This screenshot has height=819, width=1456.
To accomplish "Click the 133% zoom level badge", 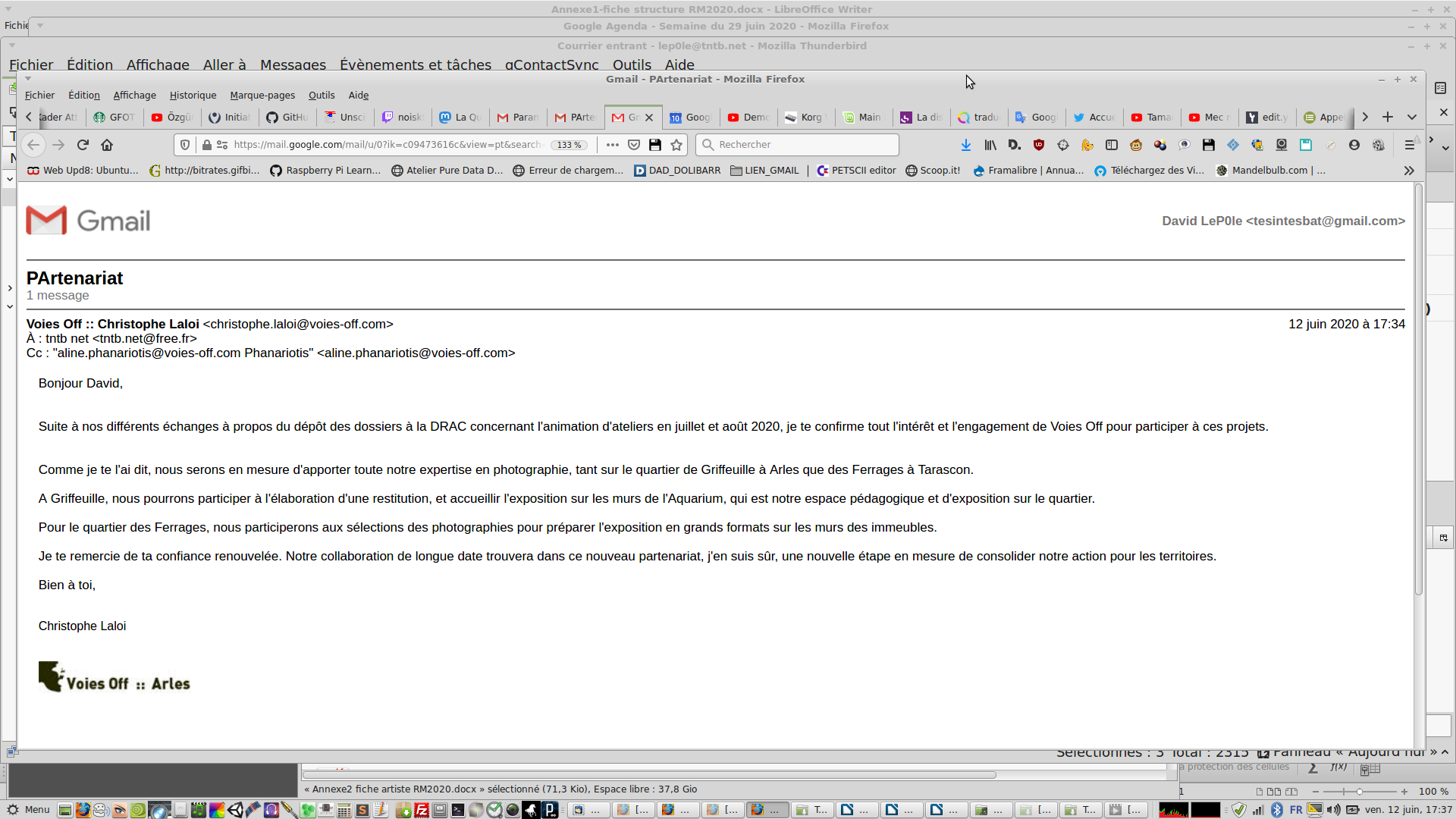I will [x=569, y=145].
